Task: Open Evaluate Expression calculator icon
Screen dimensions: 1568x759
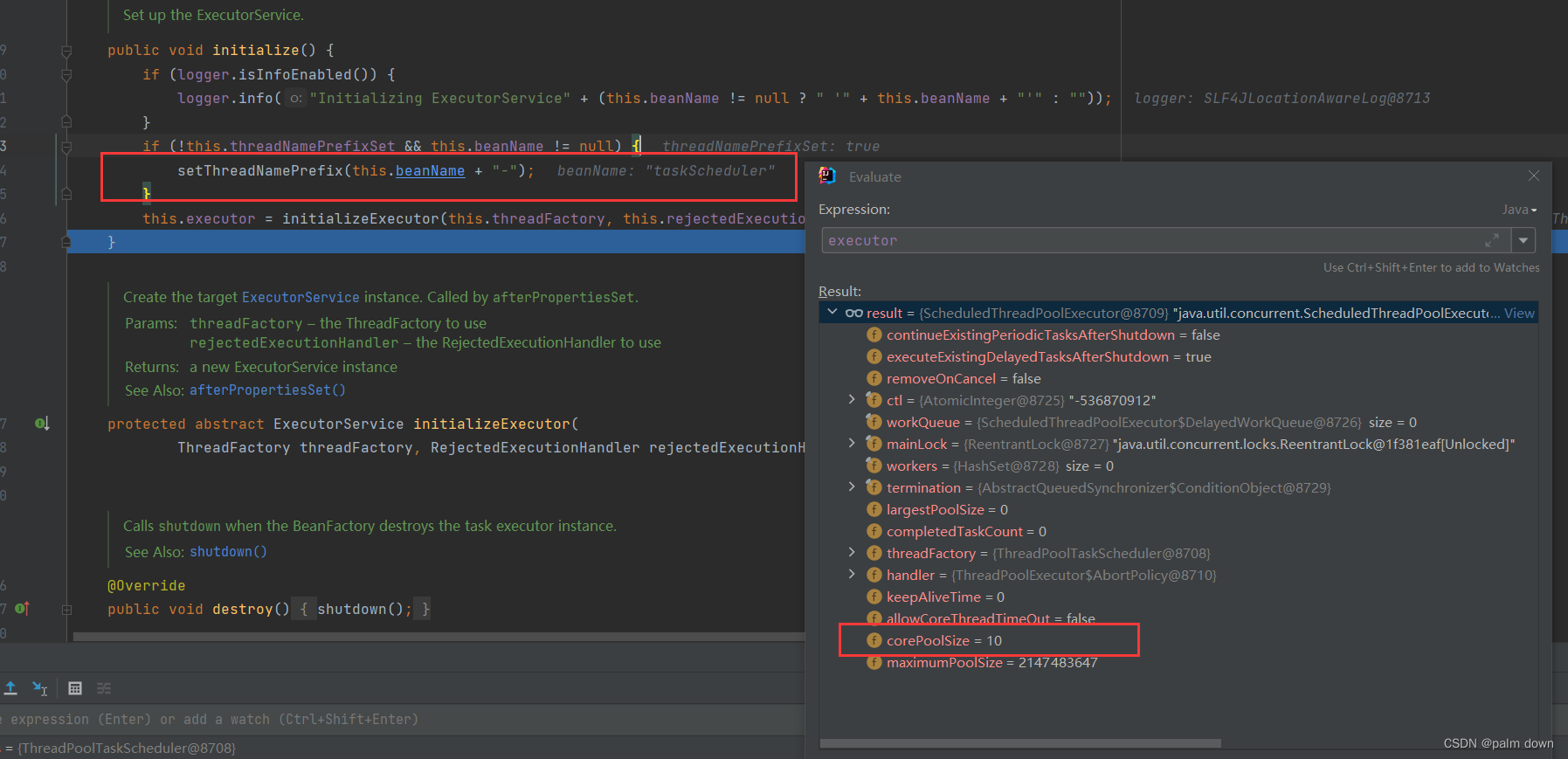Action: pyautogui.click(x=75, y=688)
